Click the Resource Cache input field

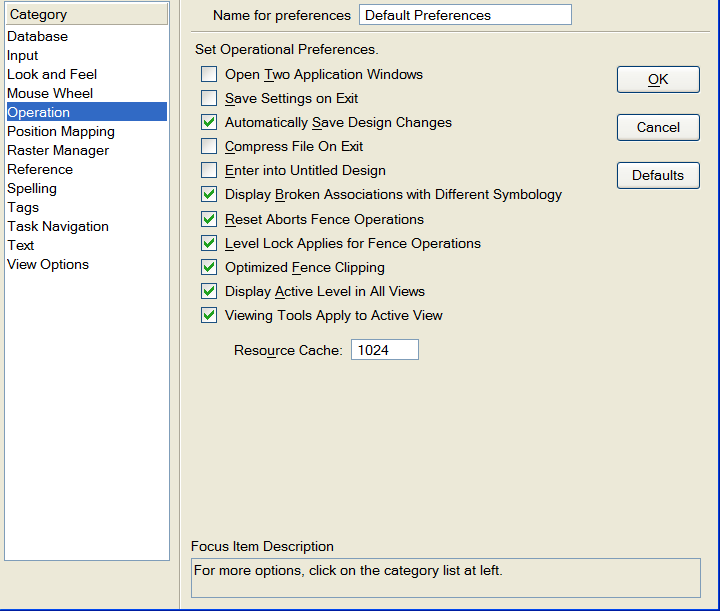[x=385, y=350]
